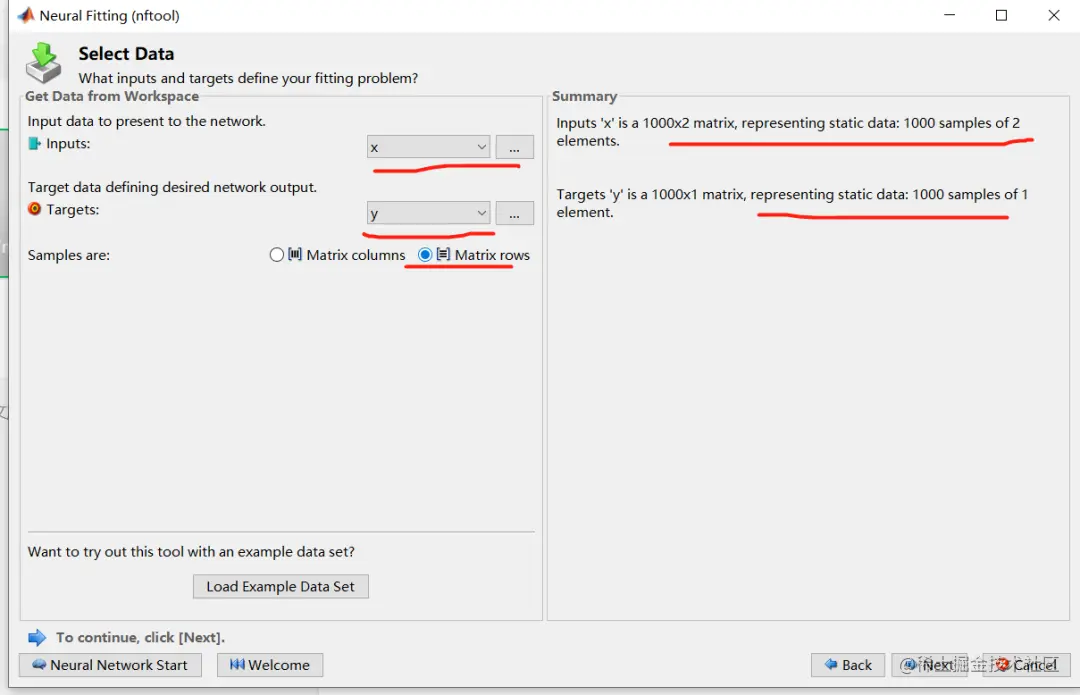Open the Targets dropdown showing y
The width and height of the screenshot is (1080, 695).
point(428,213)
